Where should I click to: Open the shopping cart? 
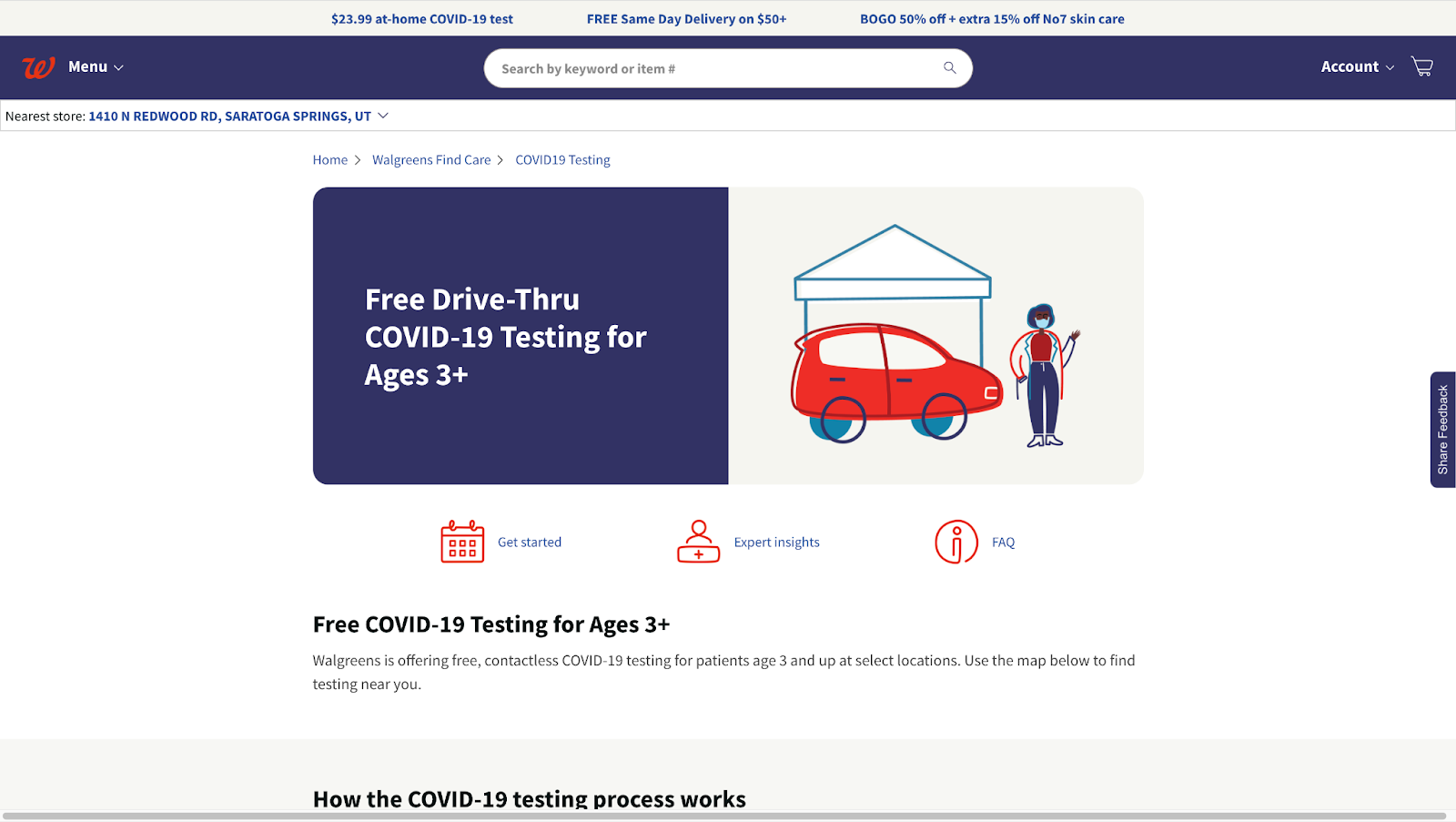coord(1422,66)
